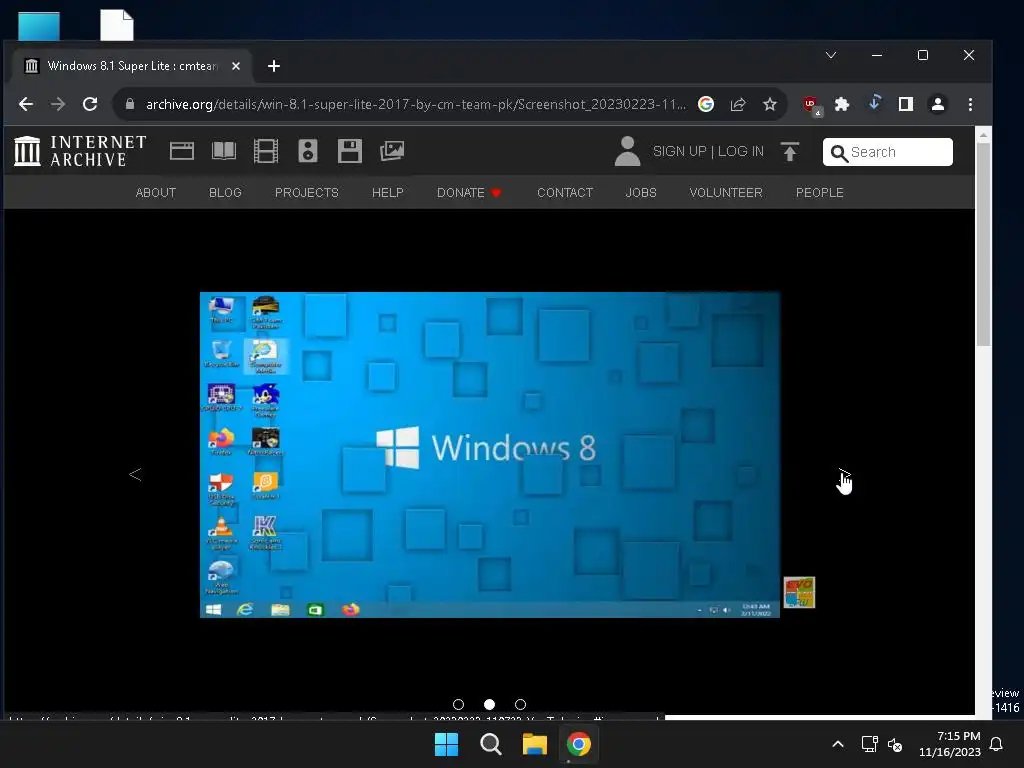This screenshot has width=1024, height=768.
Task: Click the blue download arrow extension icon
Action: pos(874,103)
